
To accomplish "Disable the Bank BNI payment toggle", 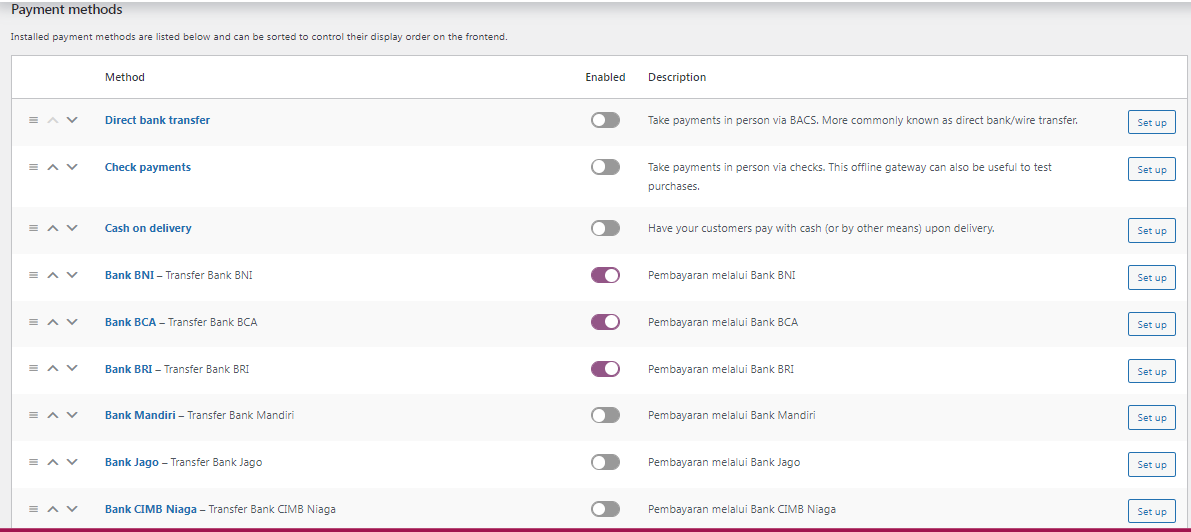I will [605, 275].
